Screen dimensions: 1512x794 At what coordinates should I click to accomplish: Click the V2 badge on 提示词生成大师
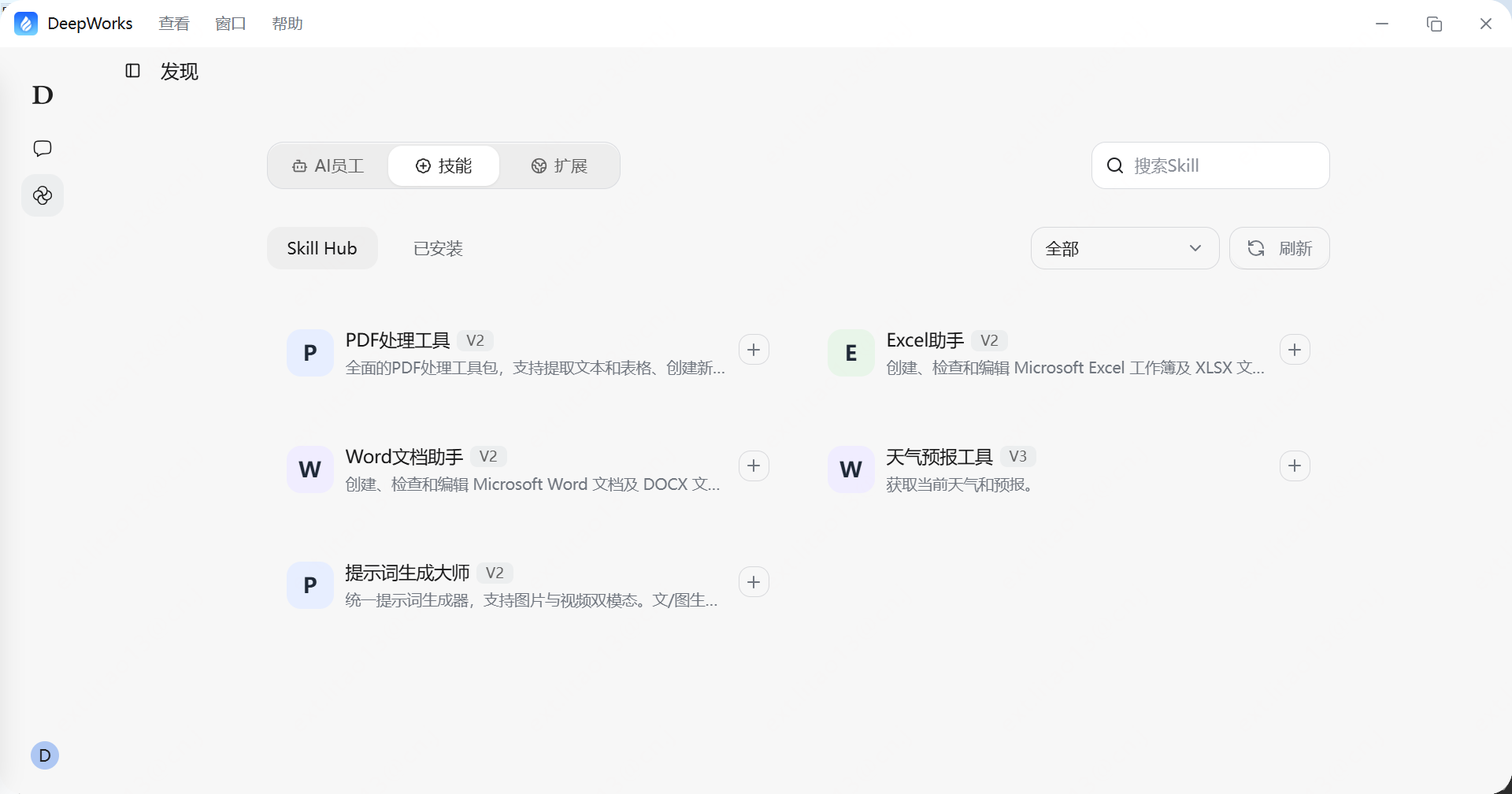(495, 573)
